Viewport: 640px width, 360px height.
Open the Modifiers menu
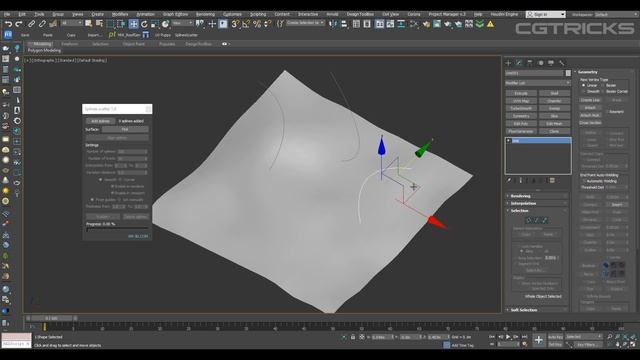pyautogui.click(x=120, y=14)
